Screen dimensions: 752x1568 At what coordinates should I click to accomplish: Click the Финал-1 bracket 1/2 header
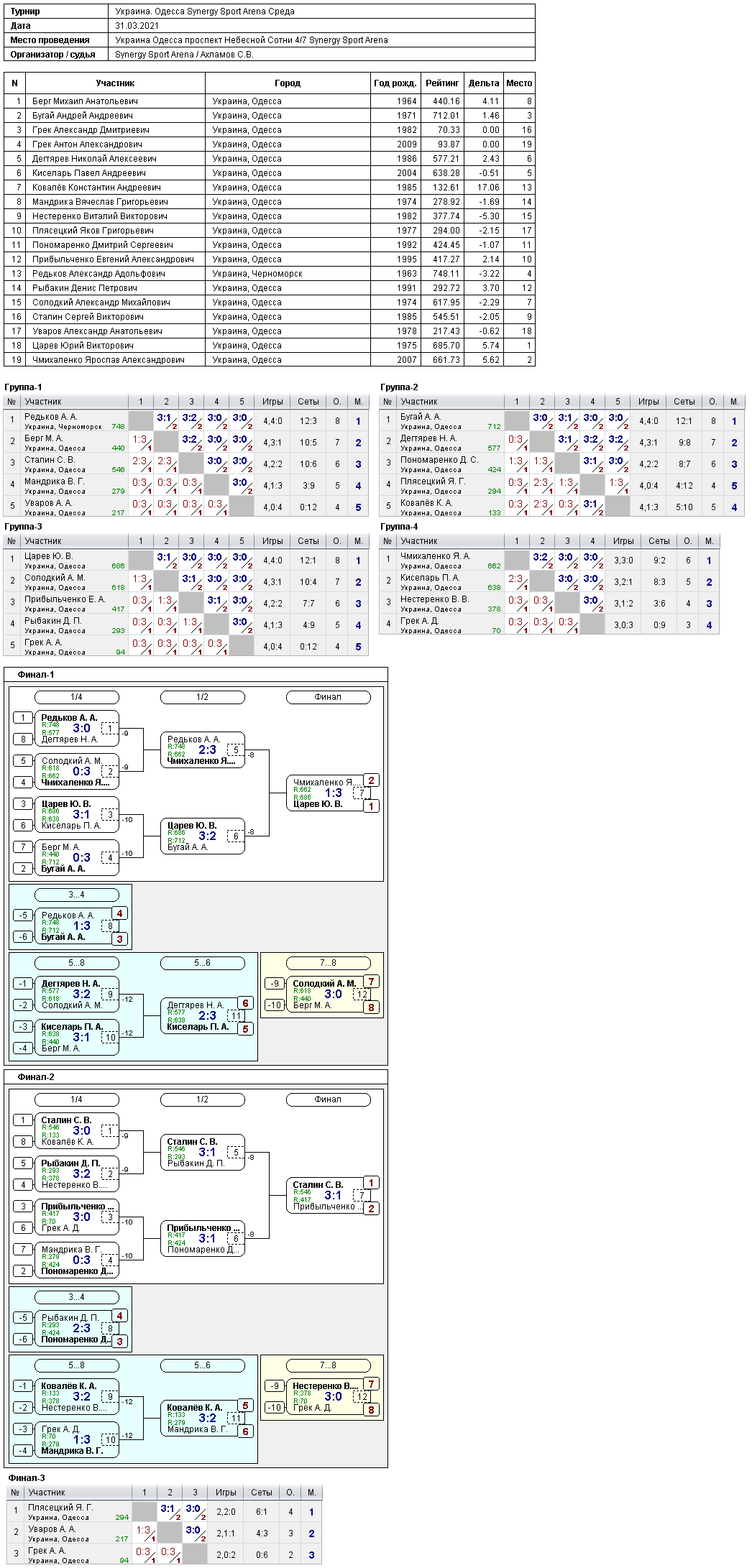[x=202, y=697]
